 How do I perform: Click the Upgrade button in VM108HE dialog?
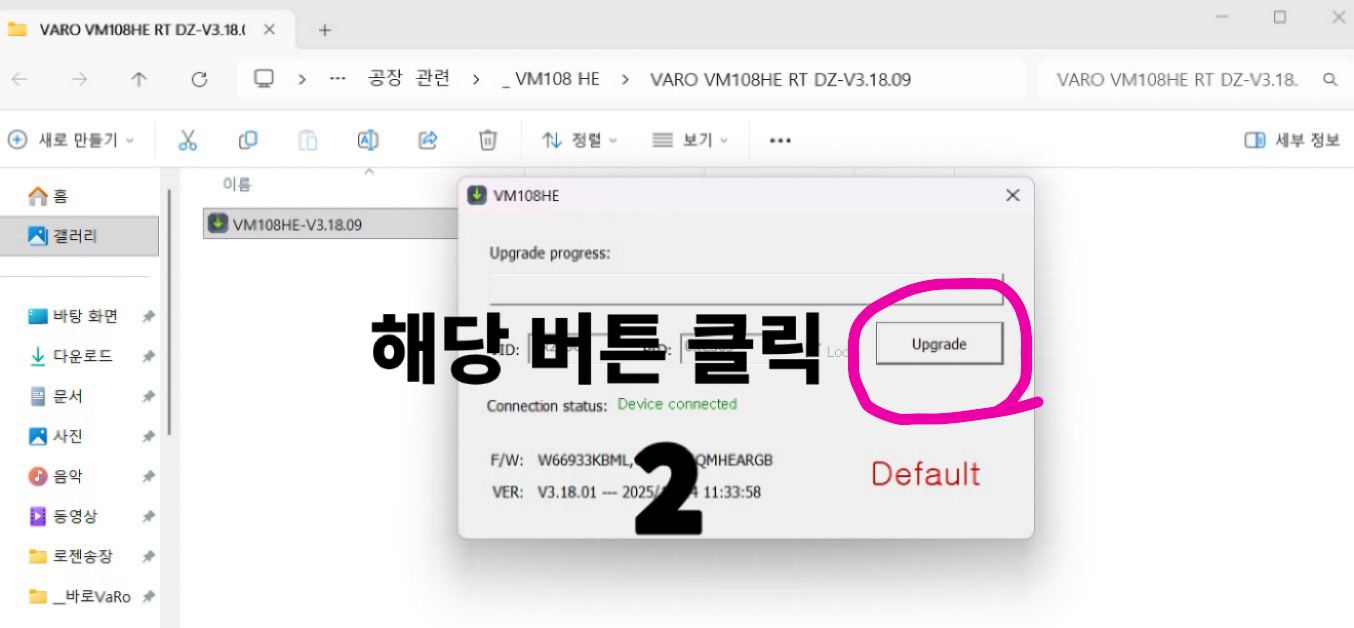tap(939, 343)
